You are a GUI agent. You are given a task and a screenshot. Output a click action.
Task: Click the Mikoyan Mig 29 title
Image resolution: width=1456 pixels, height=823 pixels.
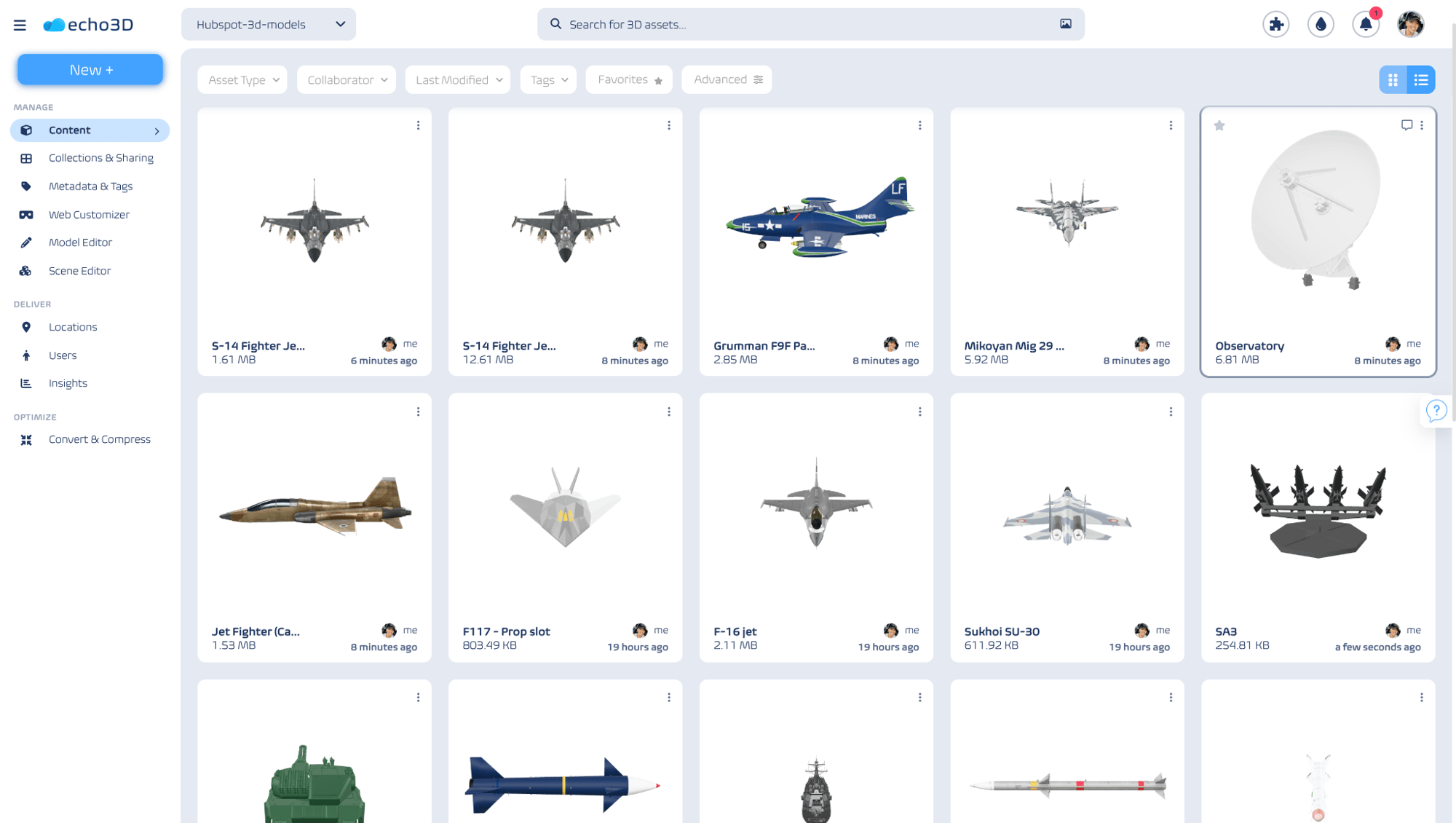1014,346
